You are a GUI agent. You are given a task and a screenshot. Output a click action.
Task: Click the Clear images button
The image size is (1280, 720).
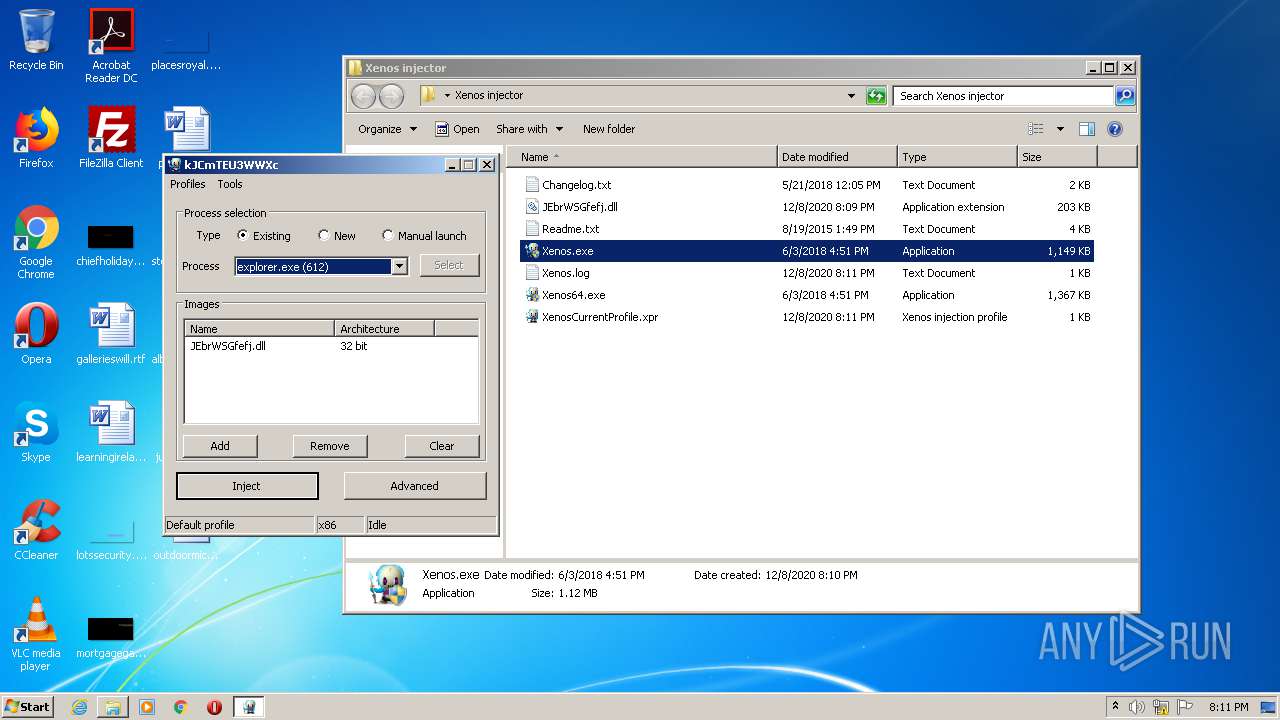coord(442,446)
